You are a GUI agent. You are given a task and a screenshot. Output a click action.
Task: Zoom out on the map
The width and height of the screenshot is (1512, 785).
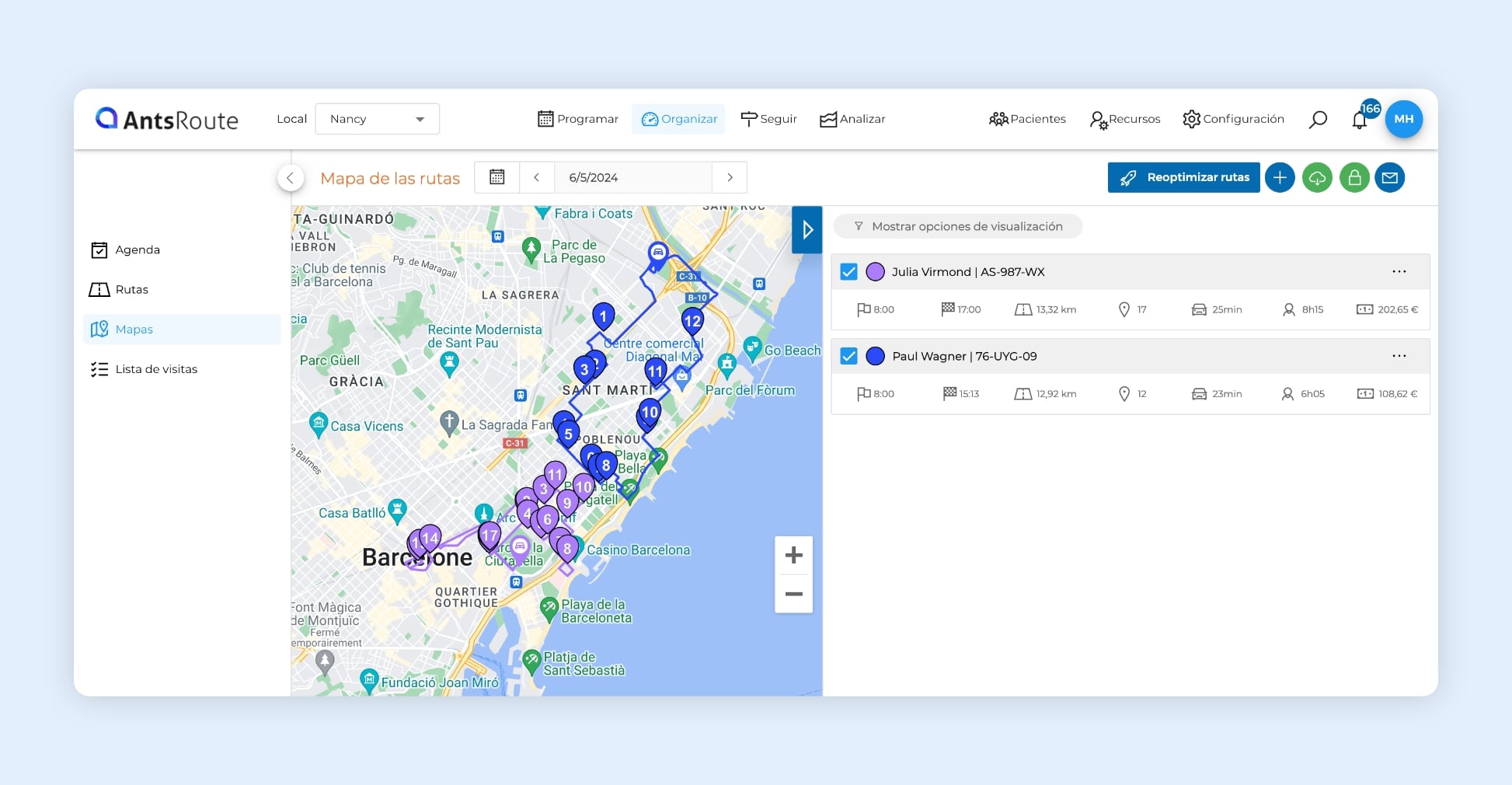coord(793,595)
